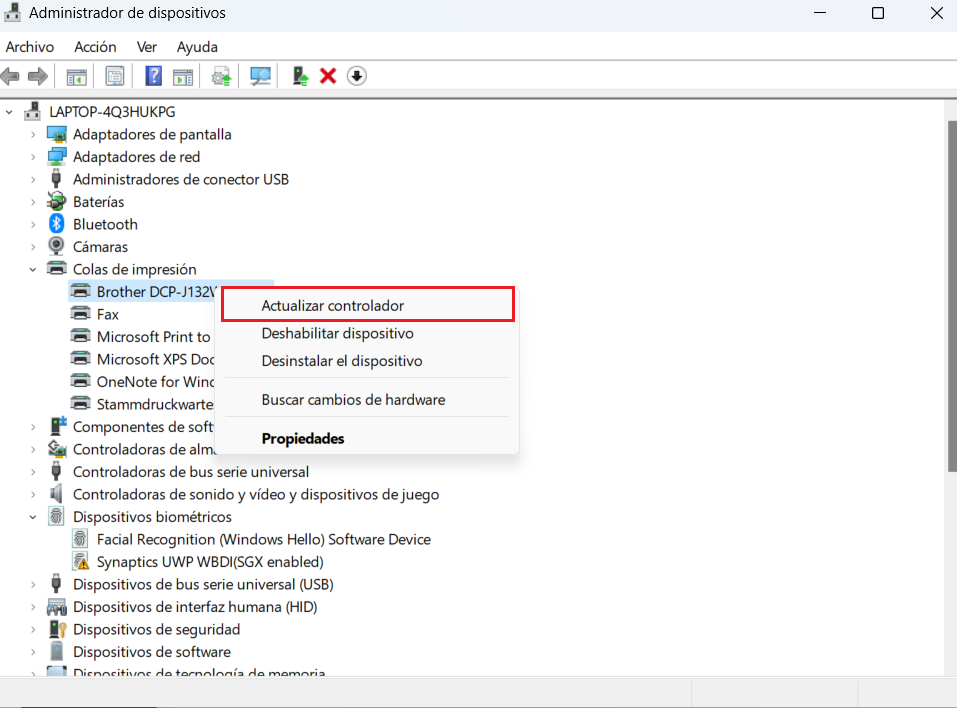Choose Actualizar controlador from context menu
Screen dimensions: 957x711
click(x=367, y=305)
